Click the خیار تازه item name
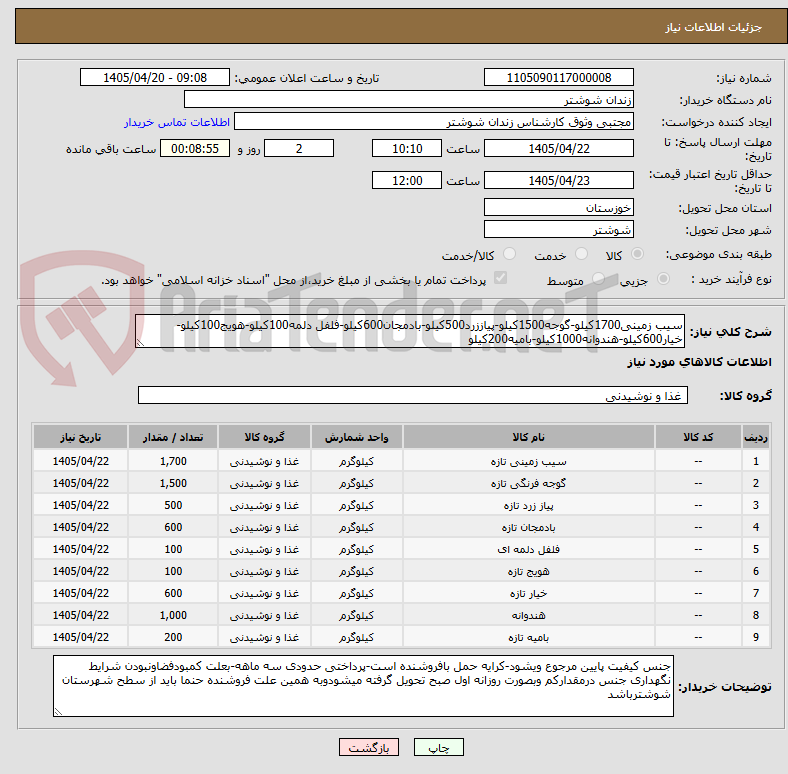Screen dimensions: 788x774 [x=528, y=594]
